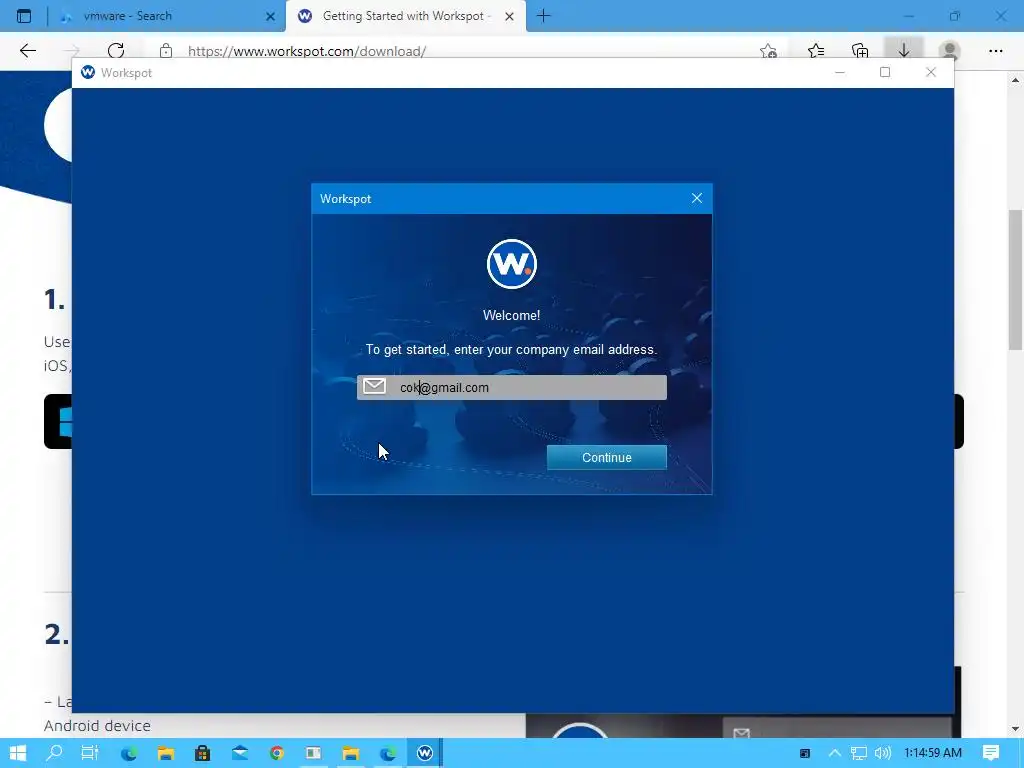Open network status tray icon

(x=858, y=753)
